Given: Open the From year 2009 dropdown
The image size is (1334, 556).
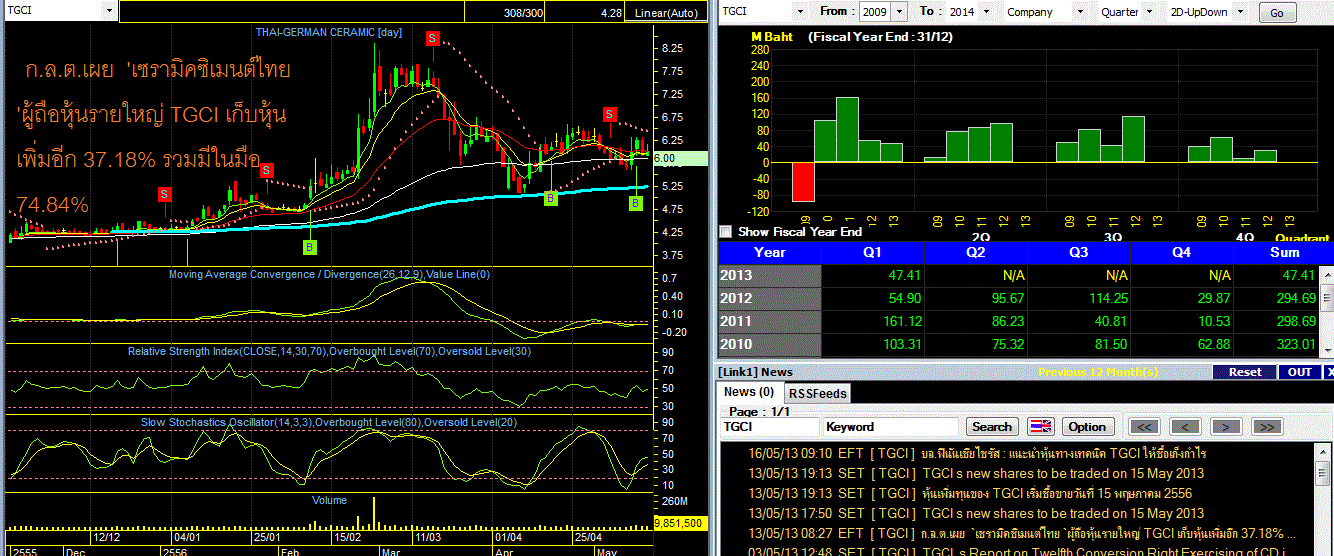Looking at the screenshot, I should [899, 12].
